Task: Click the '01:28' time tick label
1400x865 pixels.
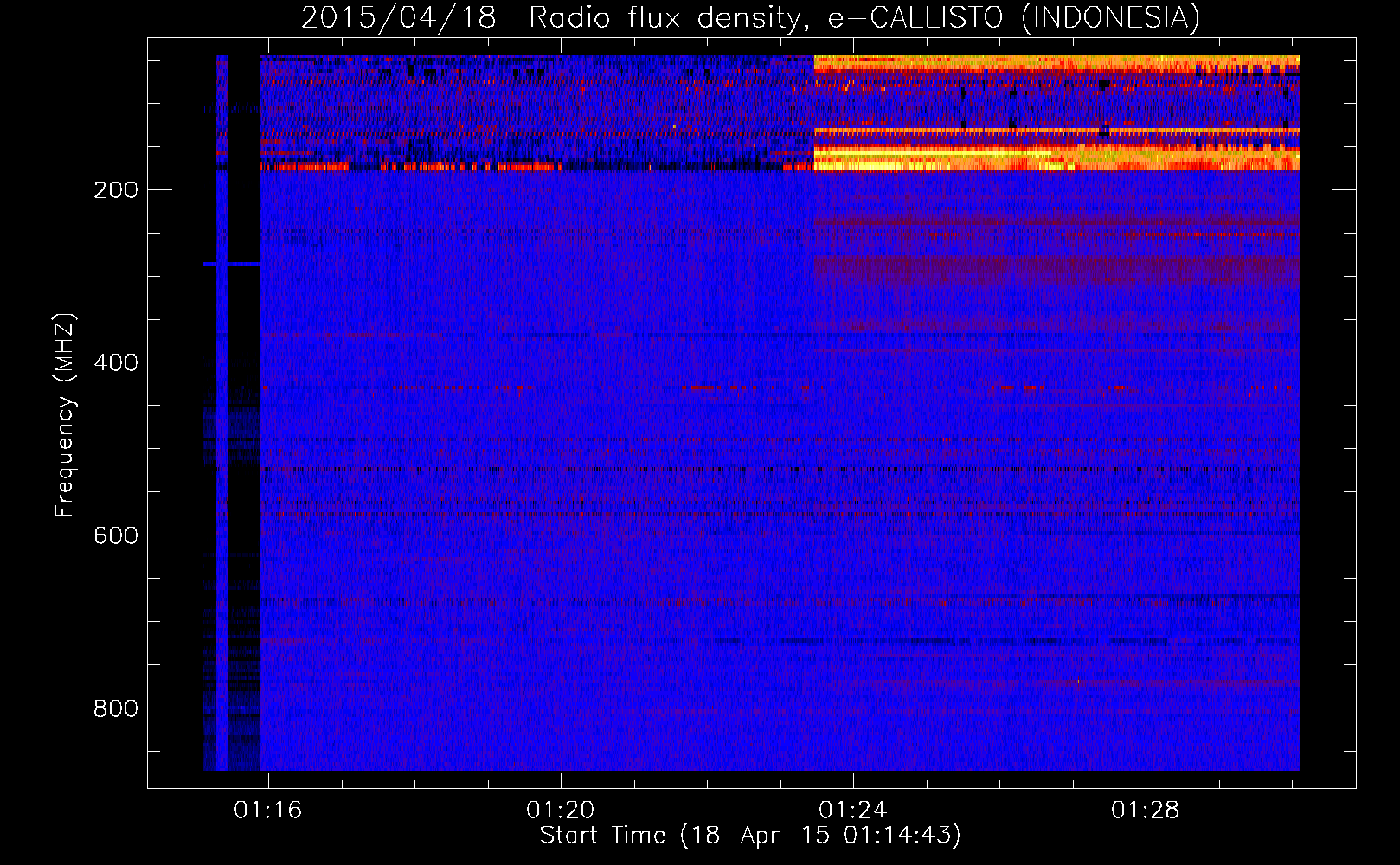Action: click(1146, 810)
